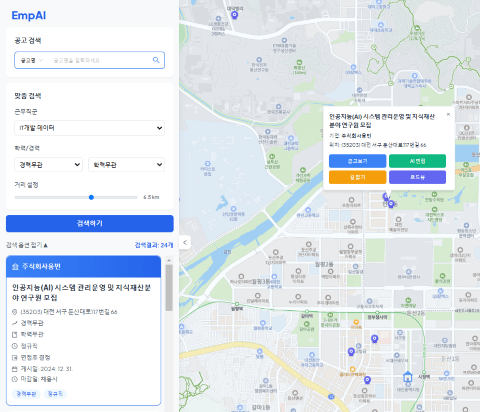Click the location icon beside the card address
Screen dimensions: 480x412
coord(14,312)
